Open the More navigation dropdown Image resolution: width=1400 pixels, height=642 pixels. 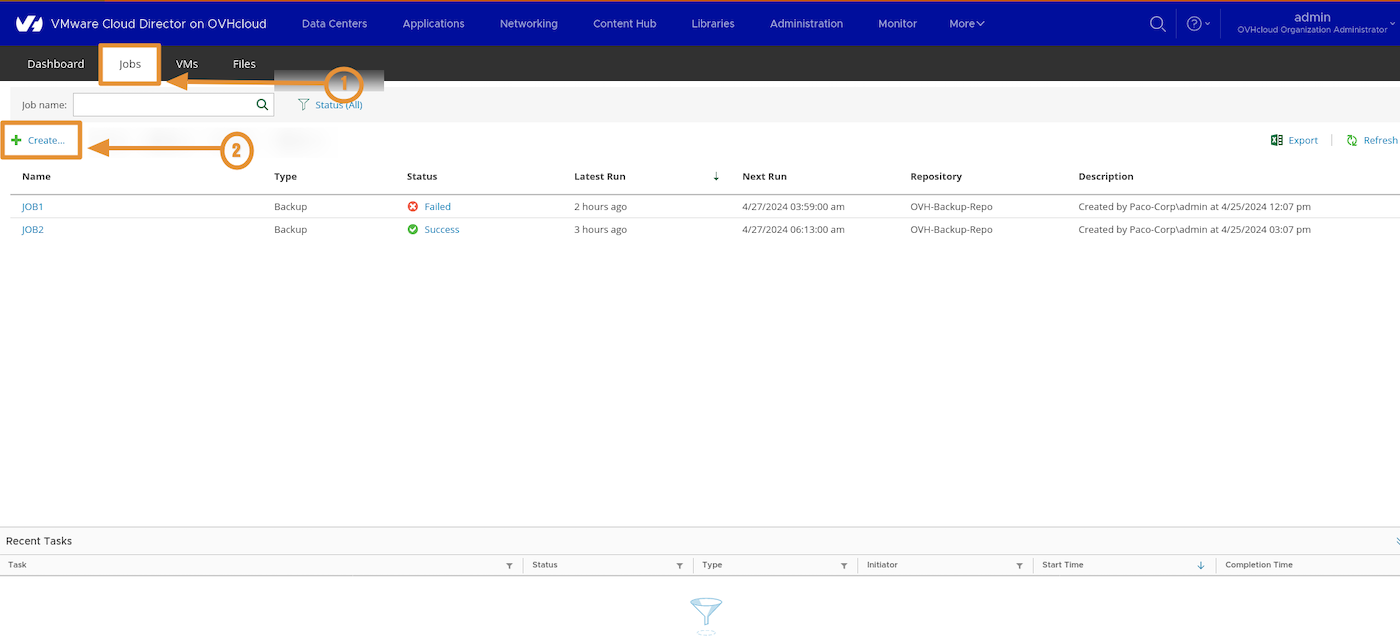965,23
